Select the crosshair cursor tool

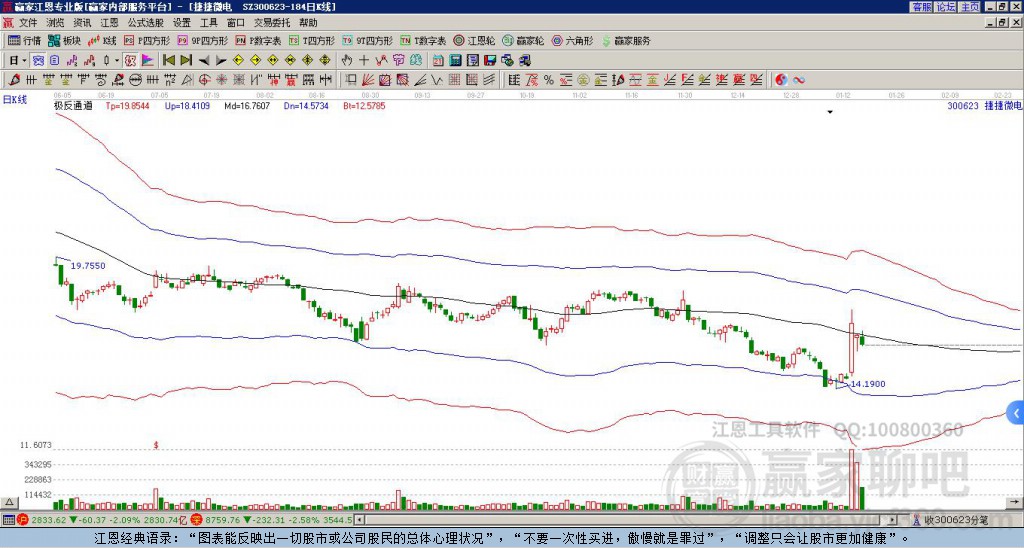pyautogui.click(x=364, y=60)
